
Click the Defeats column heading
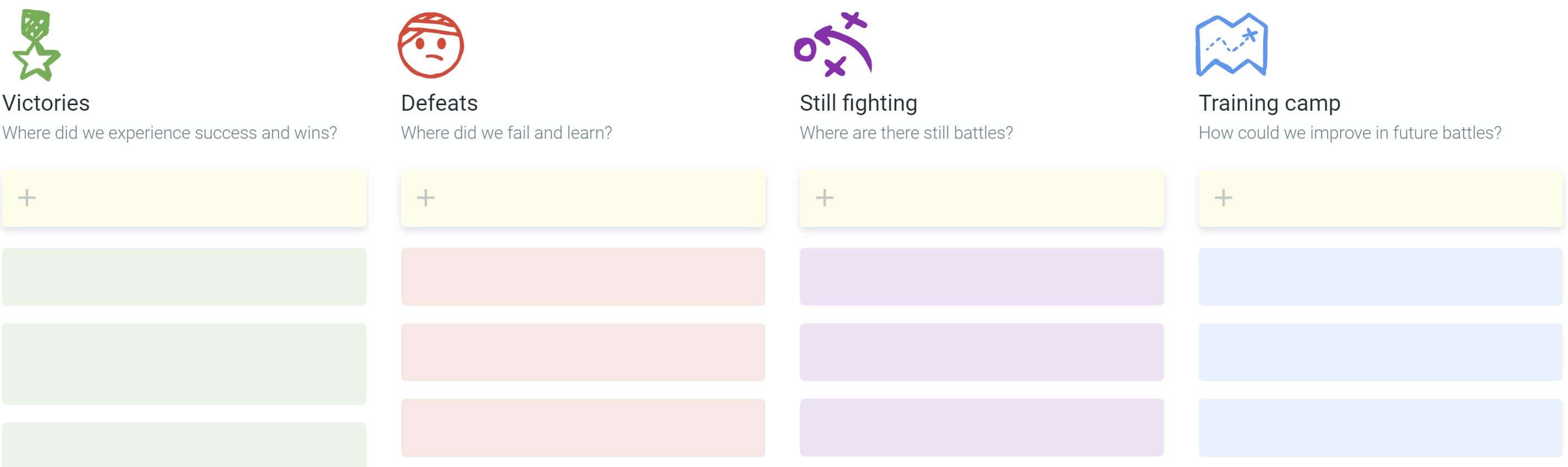click(439, 103)
